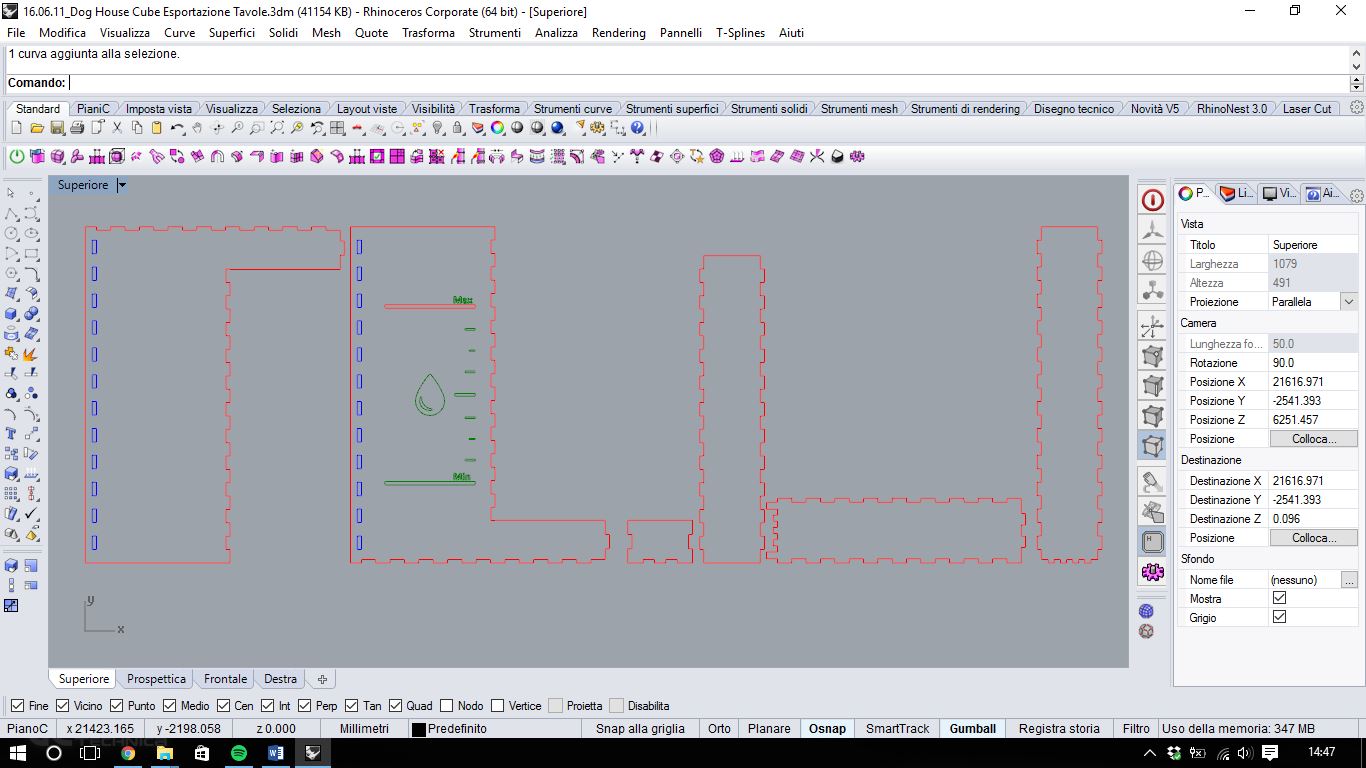Toggle the Cen osnap checkbox
Screen dimensions: 1366x768
pos(223,706)
